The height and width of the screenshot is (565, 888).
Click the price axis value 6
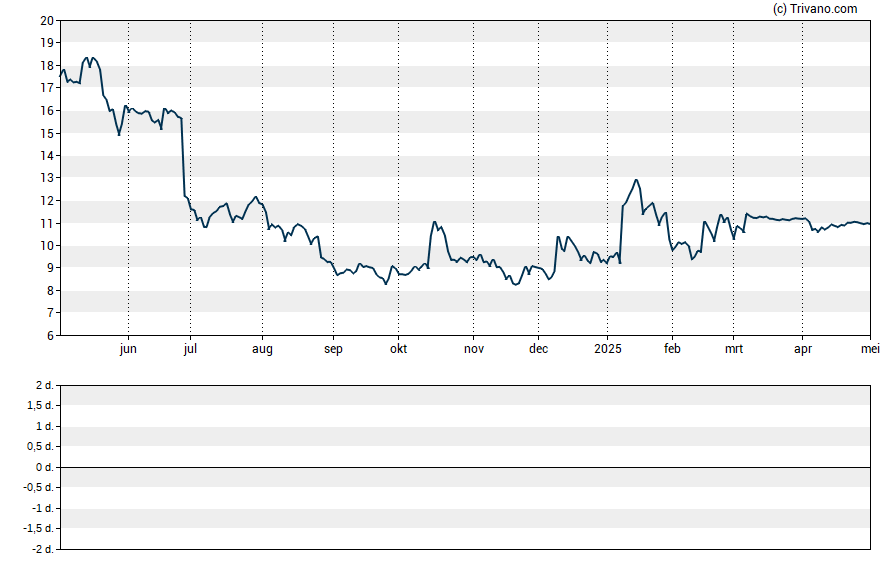pos(50,335)
